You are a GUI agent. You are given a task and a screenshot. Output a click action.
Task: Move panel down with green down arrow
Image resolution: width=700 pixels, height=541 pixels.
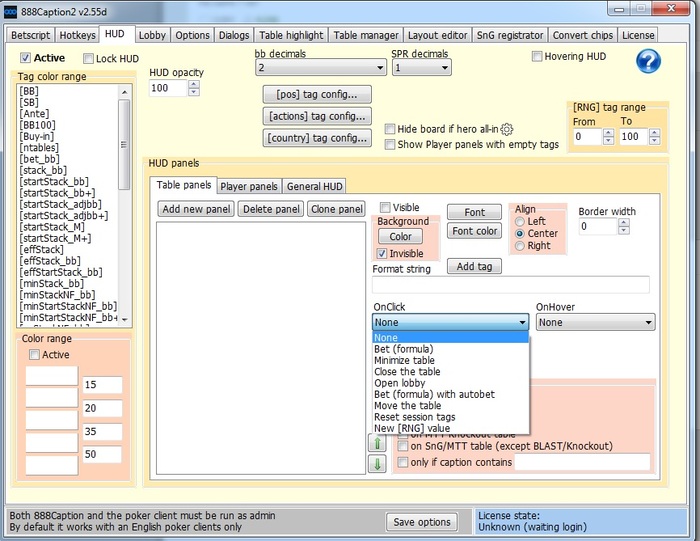point(377,464)
